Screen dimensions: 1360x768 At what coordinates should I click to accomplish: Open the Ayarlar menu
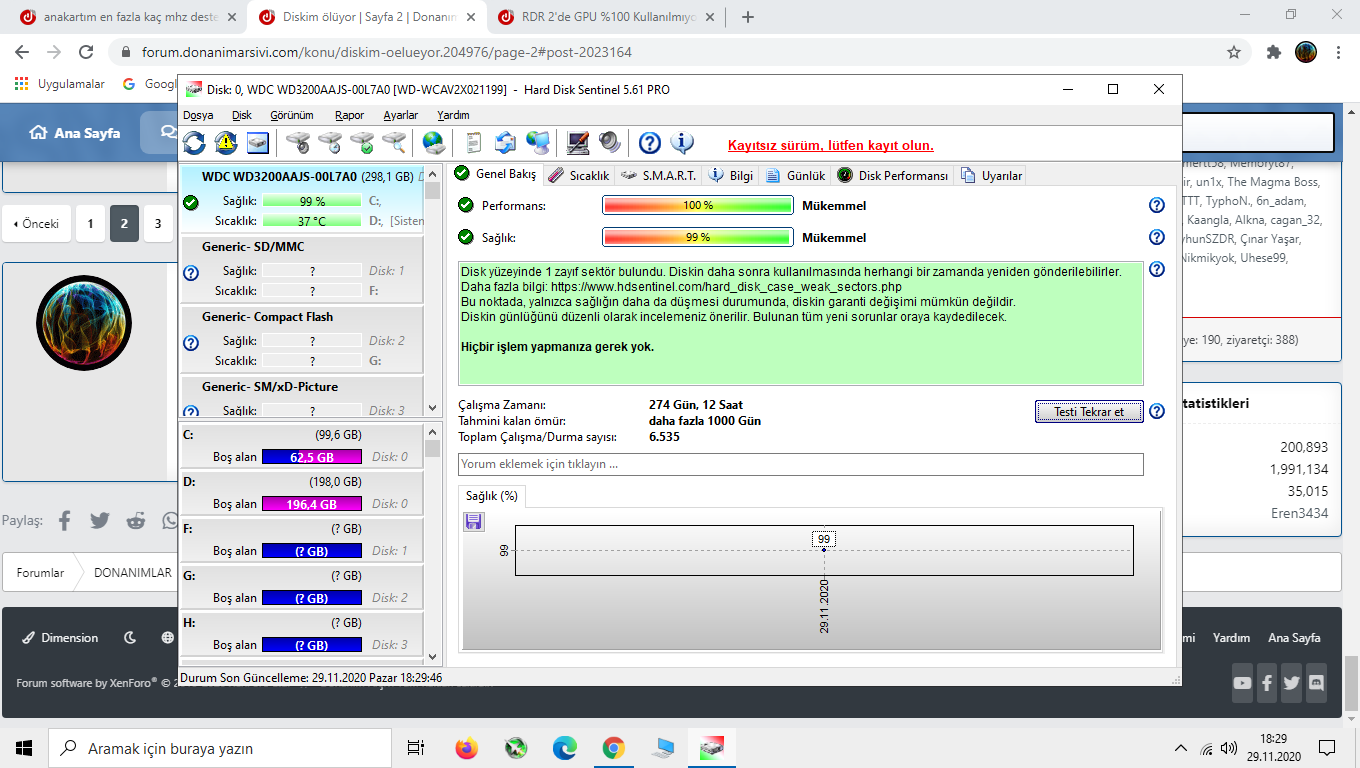click(x=401, y=115)
